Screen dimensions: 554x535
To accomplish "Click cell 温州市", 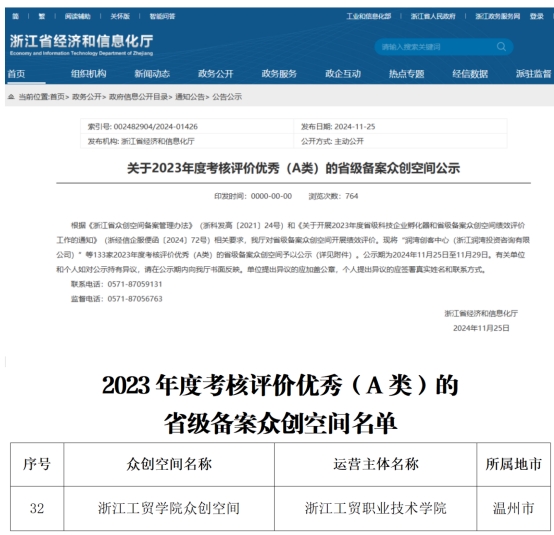I will 513,508.
